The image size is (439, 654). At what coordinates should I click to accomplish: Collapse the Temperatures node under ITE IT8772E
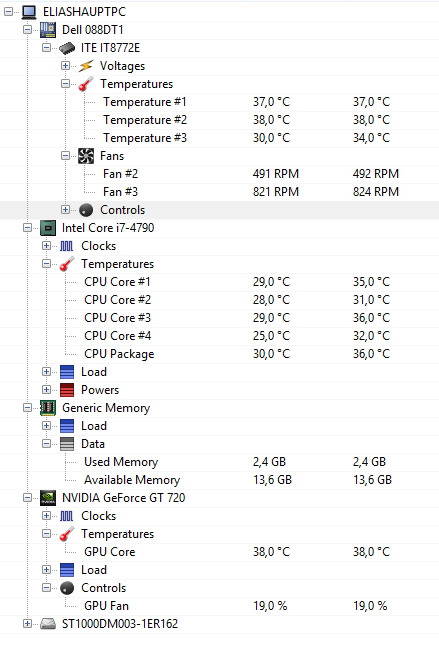point(65,83)
